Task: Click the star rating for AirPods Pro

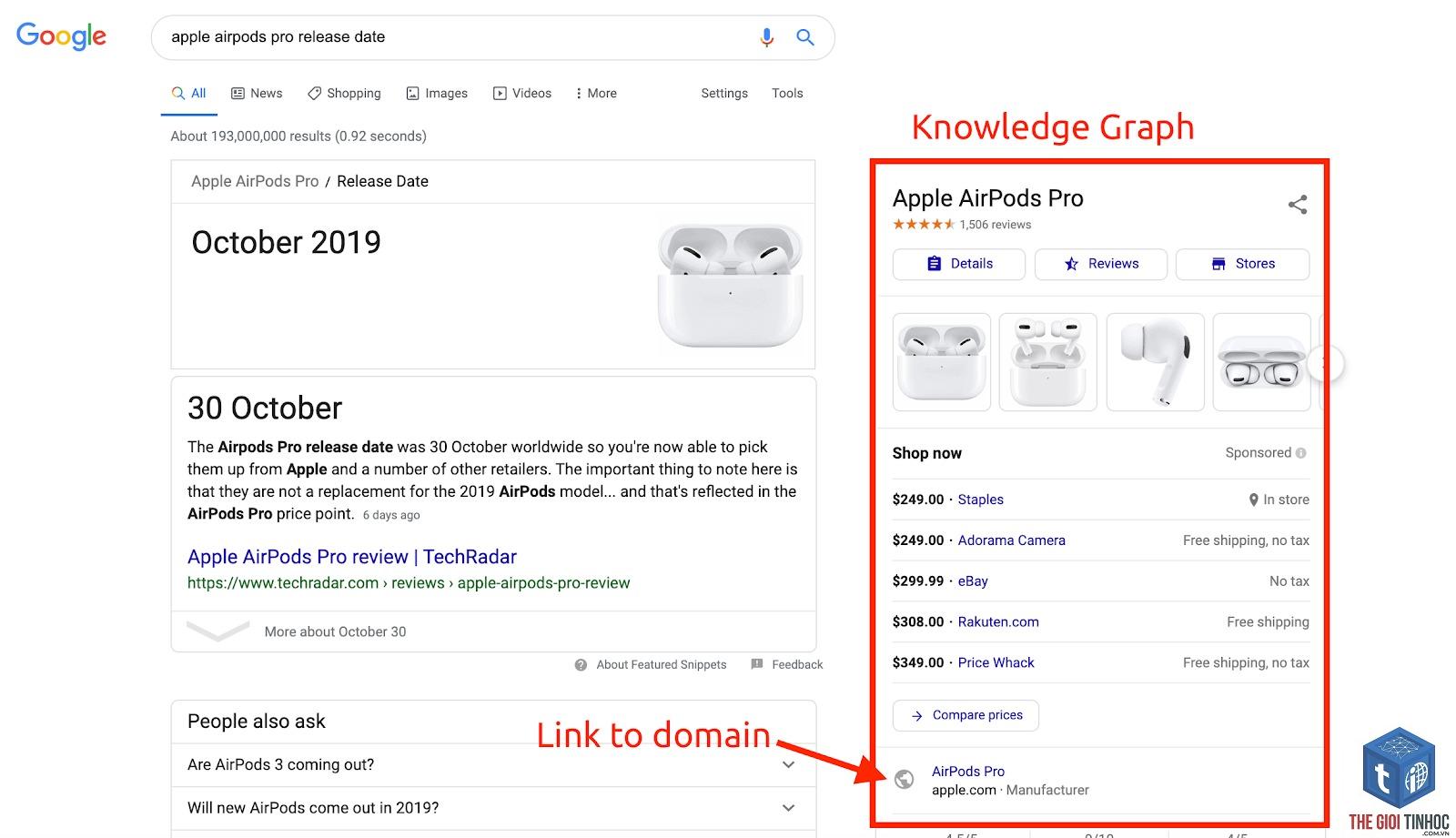Action: pos(924,225)
